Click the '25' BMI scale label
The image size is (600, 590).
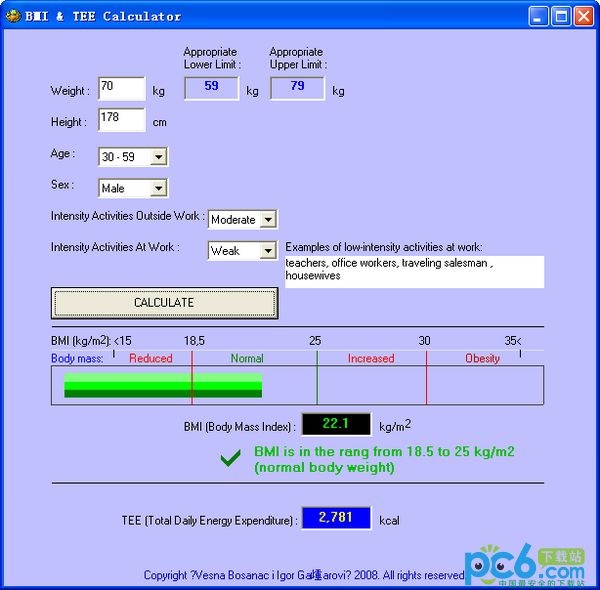point(315,341)
